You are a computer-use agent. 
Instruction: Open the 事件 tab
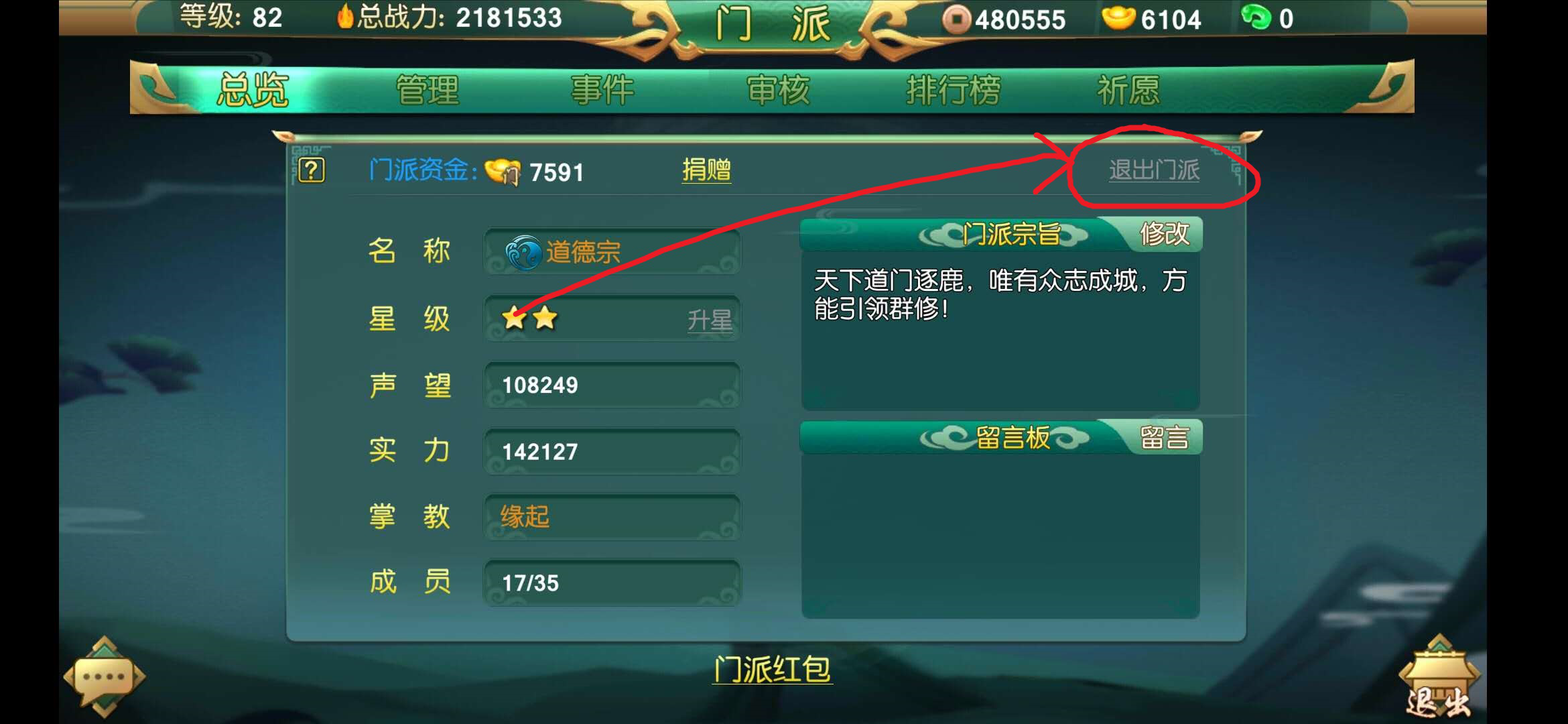tap(602, 90)
